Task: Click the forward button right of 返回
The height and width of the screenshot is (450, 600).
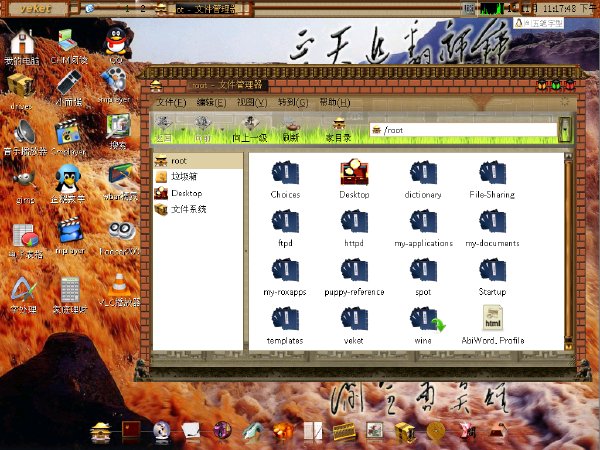Action: point(203,129)
